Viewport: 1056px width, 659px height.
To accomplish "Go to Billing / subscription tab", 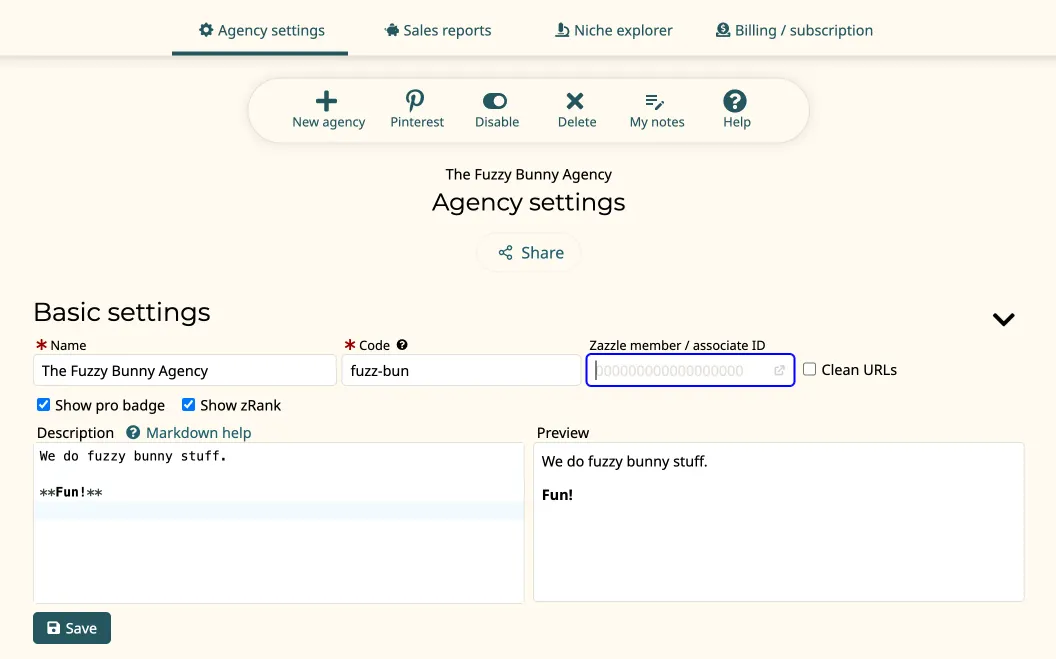I will pyautogui.click(x=794, y=30).
